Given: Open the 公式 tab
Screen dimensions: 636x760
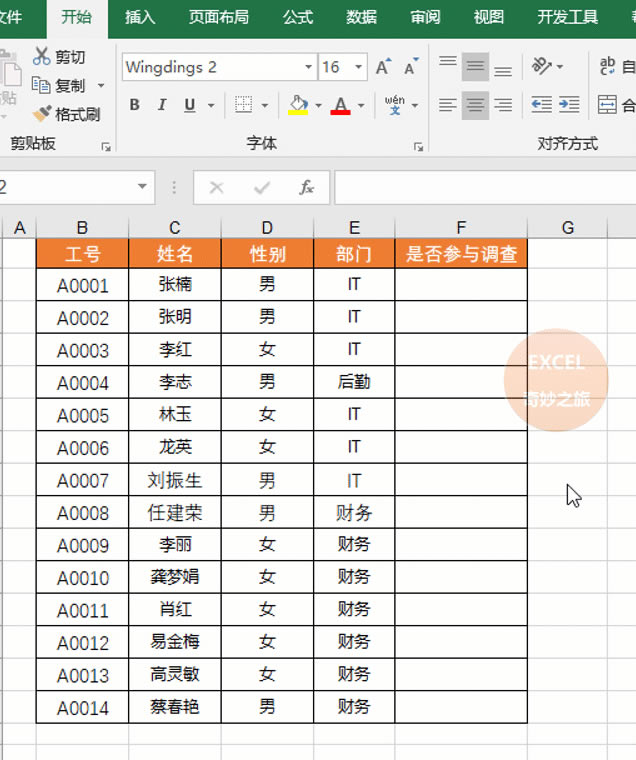Looking at the screenshot, I should point(298,17).
